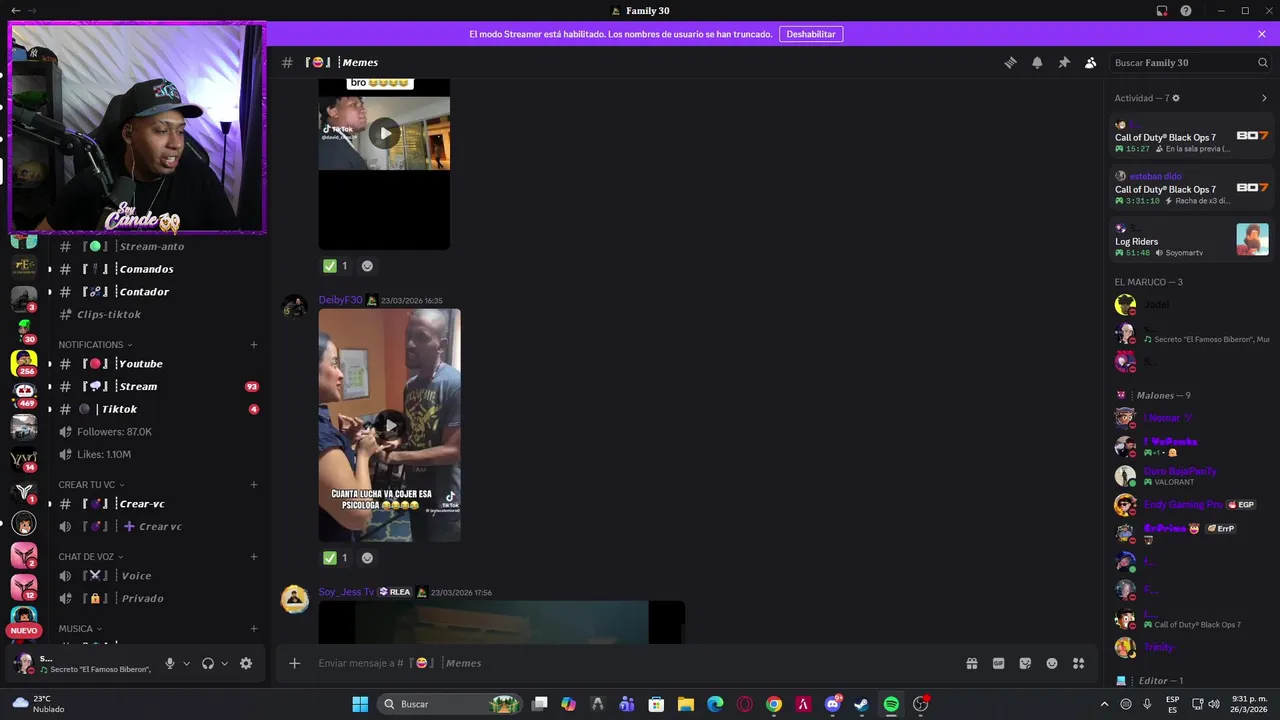The width and height of the screenshot is (1280, 720).
Task: Open attachment plus button in message bar
Action: coord(294,663)
